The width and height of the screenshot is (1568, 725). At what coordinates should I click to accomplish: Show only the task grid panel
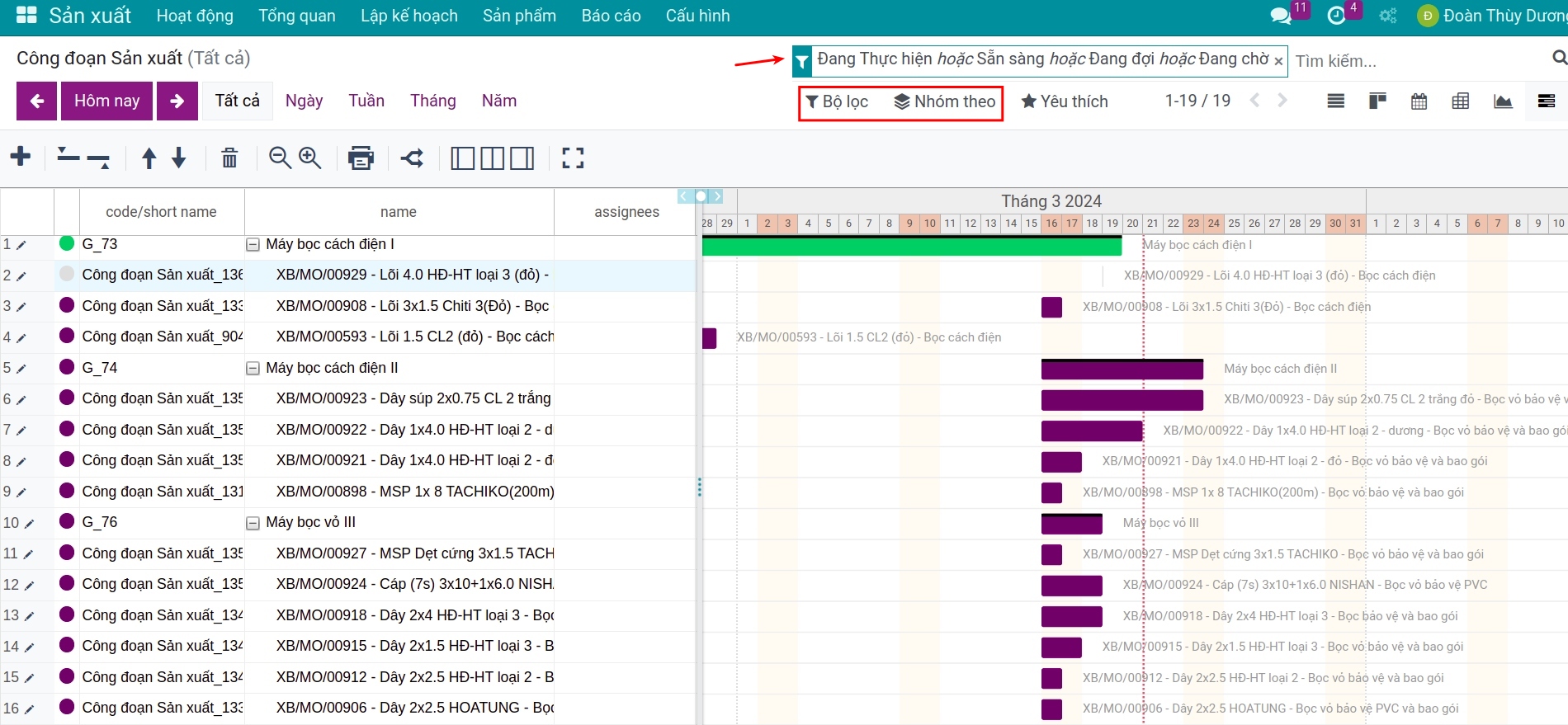463,158
